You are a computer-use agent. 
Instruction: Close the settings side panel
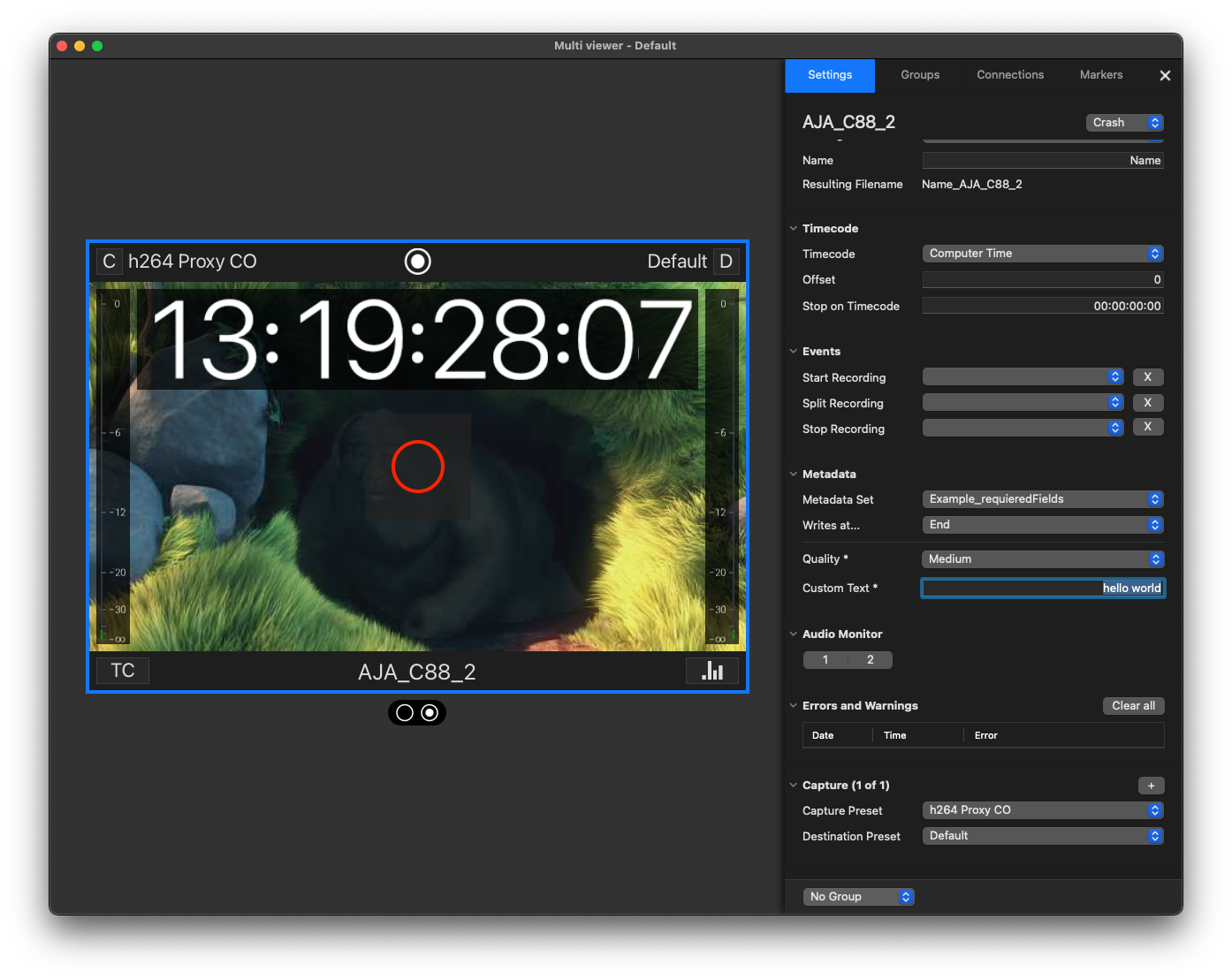tap(1165, 76)
